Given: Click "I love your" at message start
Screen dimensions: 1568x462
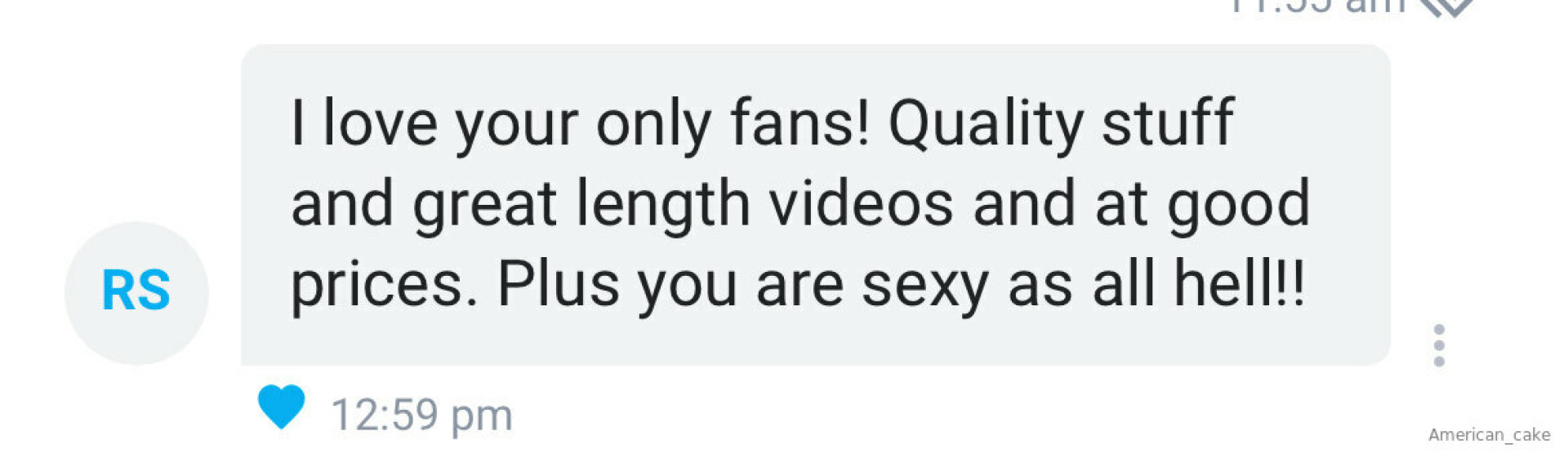Looking at the screenshot, I should pyautogui.click(x=434, y=125).
